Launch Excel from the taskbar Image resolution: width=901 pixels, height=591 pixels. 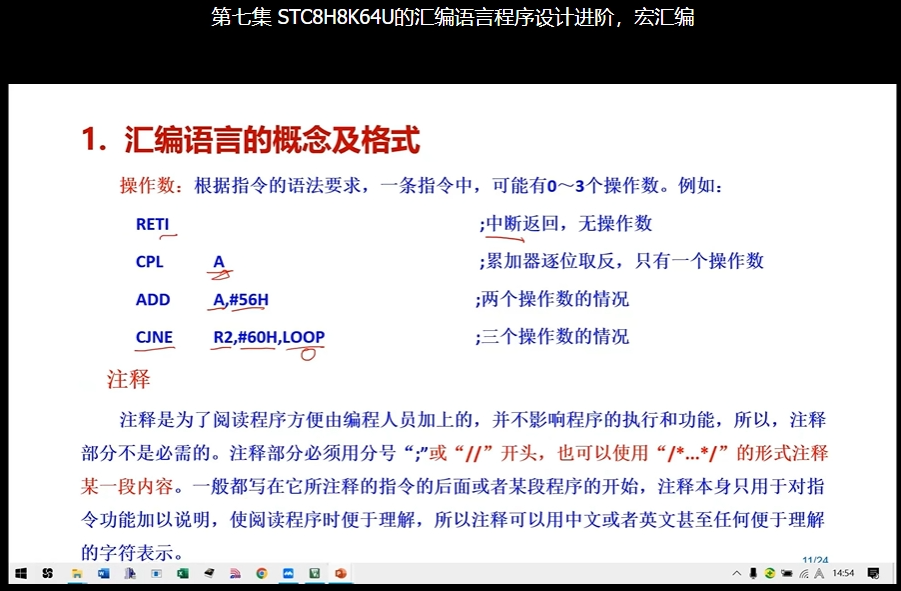(183, 573)
